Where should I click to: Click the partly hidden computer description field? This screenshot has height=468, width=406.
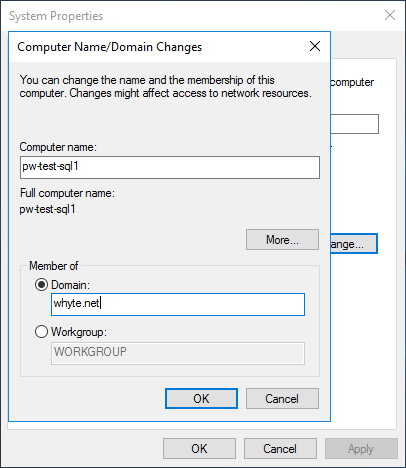(x=355, y=124)
